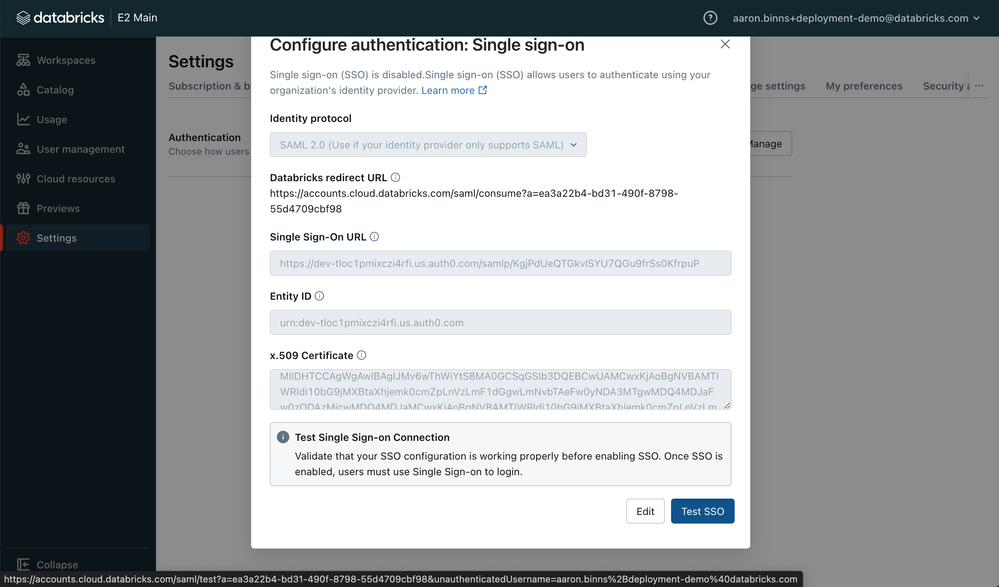Select the Usage chart icon

tap(23, 119)
